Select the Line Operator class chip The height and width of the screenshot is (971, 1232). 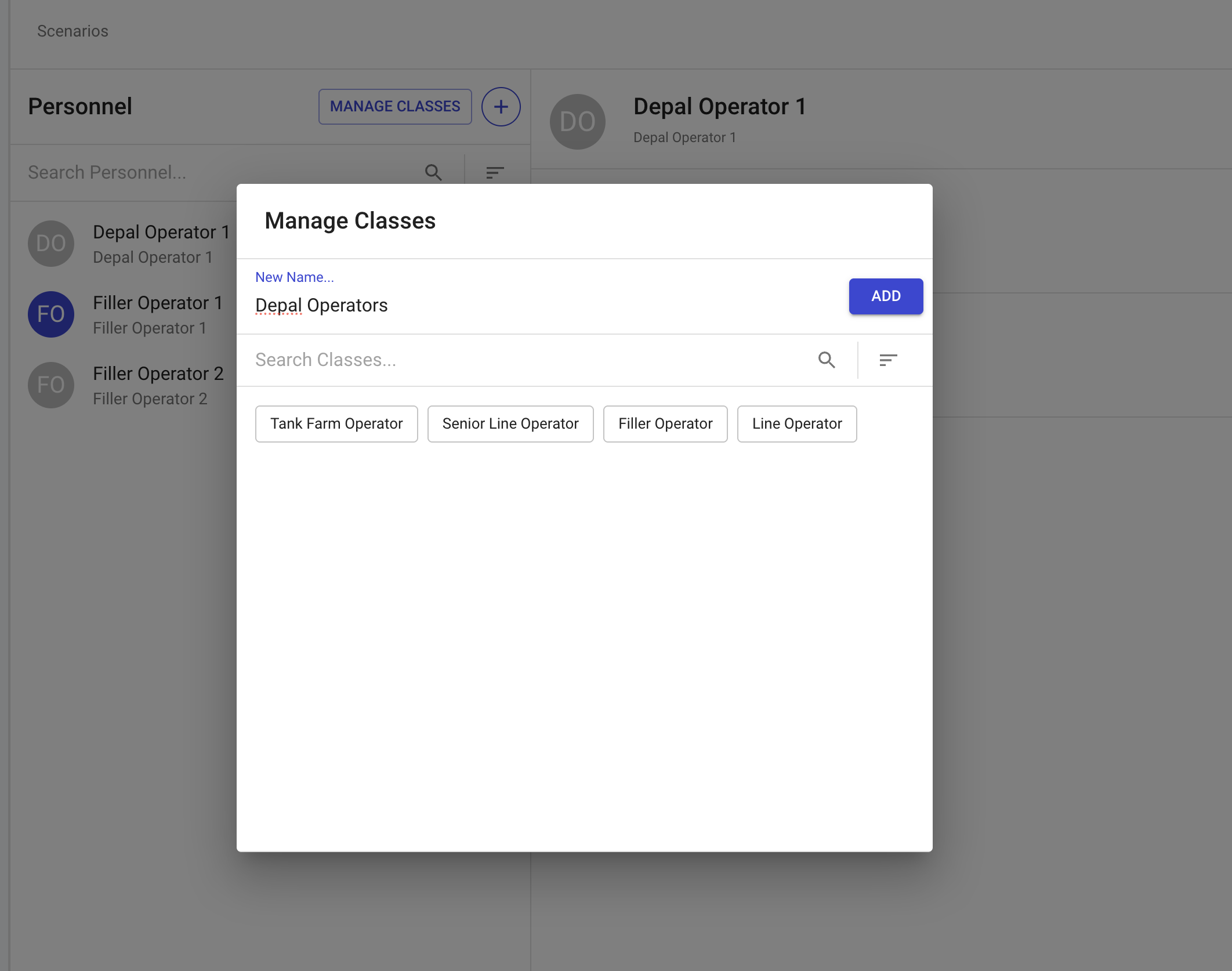click(x=796, y=424)
